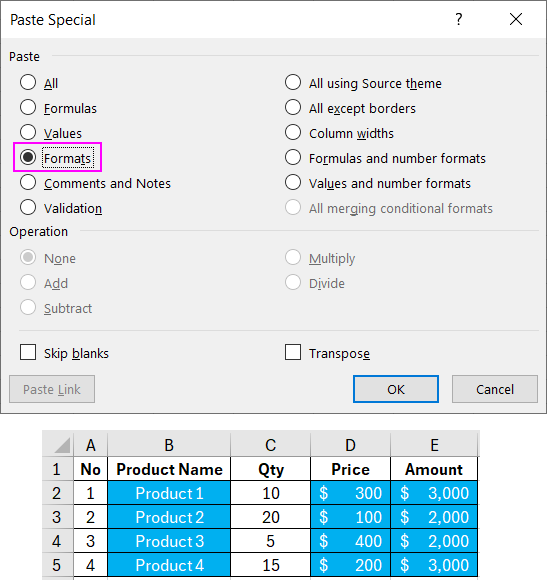Select column E header
Viewport: 547px width, 580px height.
[434, 445]
